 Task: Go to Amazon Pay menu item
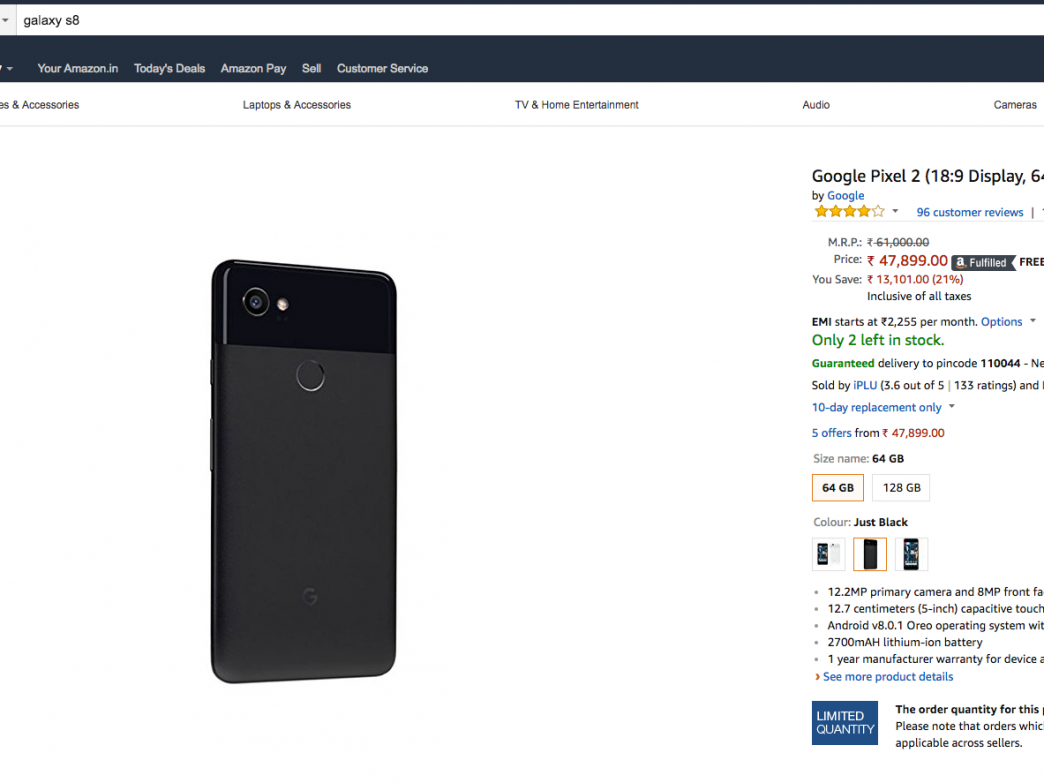[x=253, y=69]
